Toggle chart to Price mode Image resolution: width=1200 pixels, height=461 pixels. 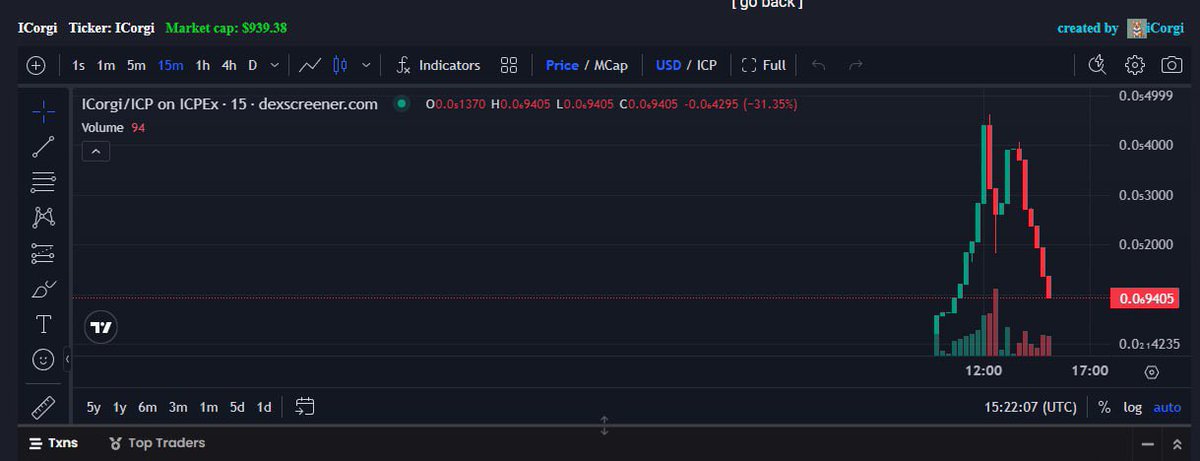click(562, 65)
